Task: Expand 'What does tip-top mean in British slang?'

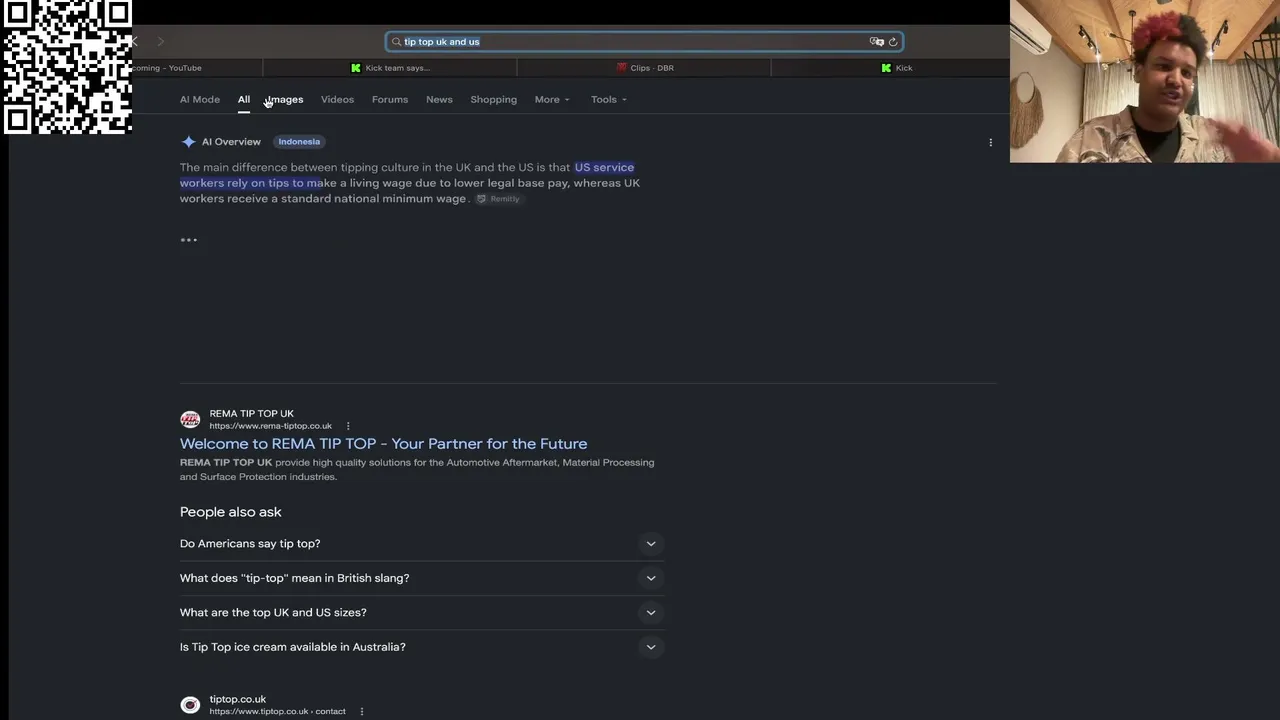Action: [420, 578]
